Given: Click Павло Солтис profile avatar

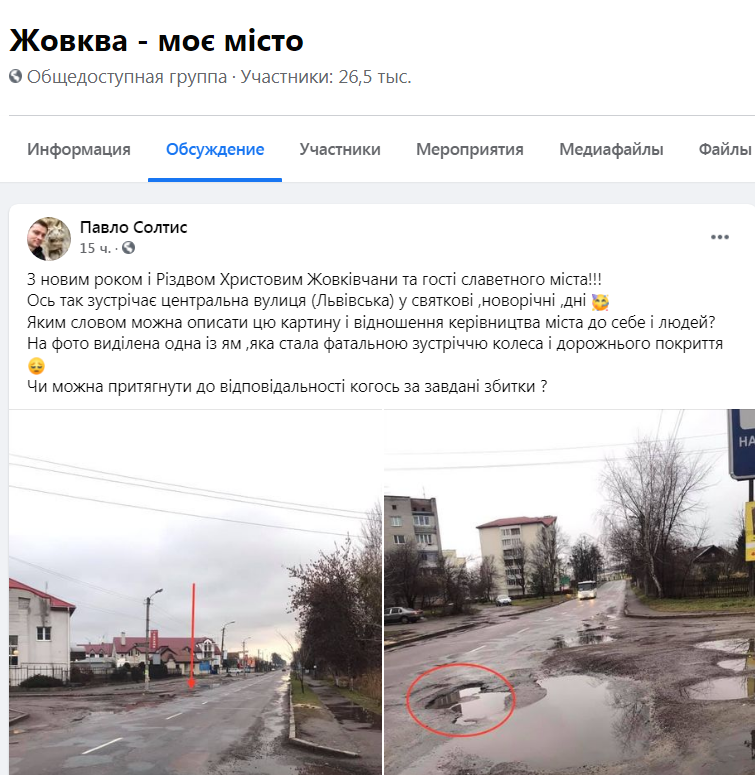Looking at the screenshot, I should pyautogui.click(x=48, y=239).
